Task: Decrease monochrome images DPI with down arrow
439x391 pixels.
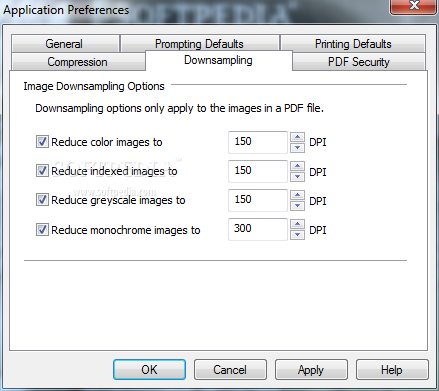Action: [297, 234]
